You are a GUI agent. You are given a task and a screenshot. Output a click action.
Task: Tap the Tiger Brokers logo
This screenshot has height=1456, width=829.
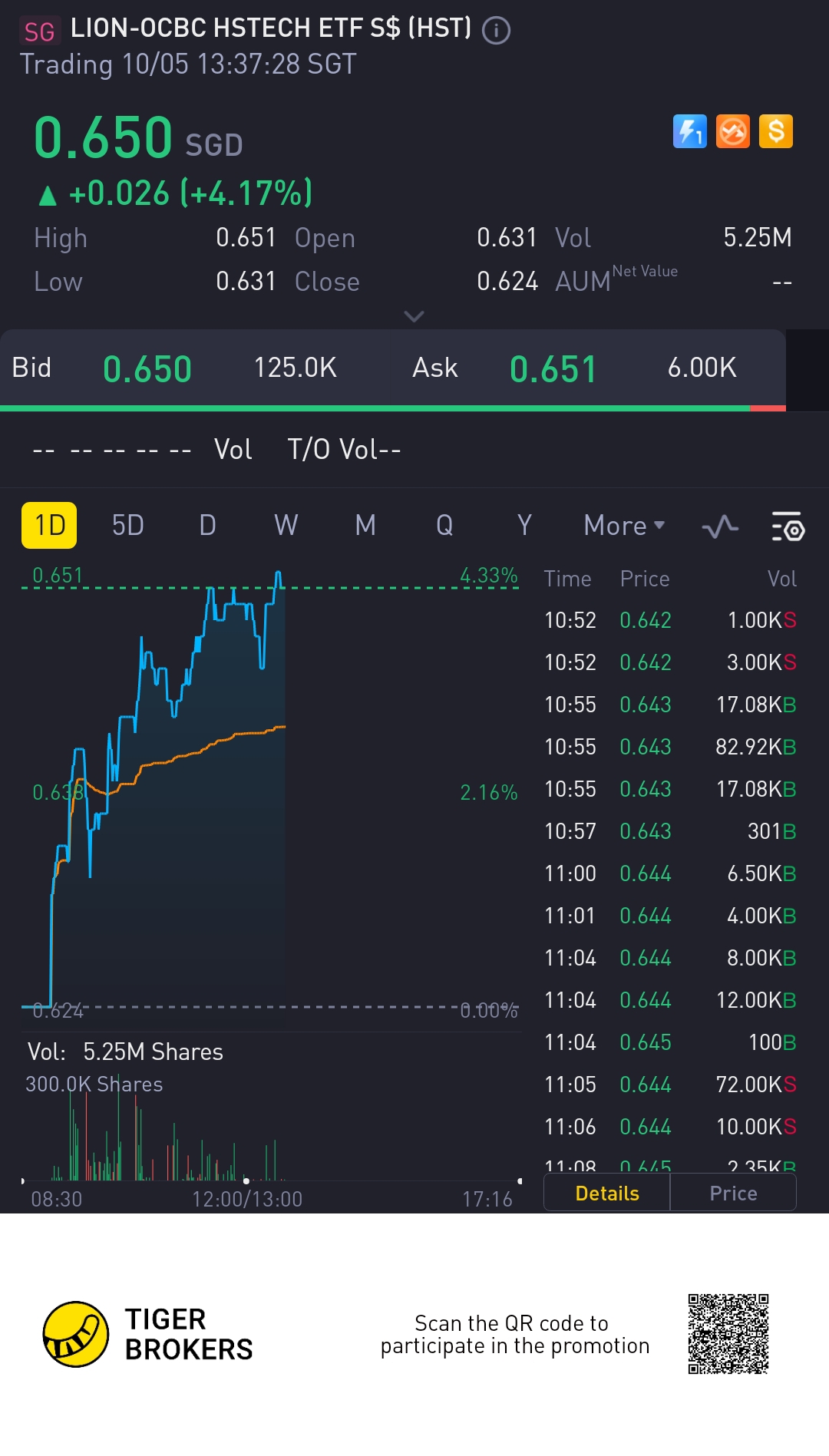click(x=147, y=1334)
